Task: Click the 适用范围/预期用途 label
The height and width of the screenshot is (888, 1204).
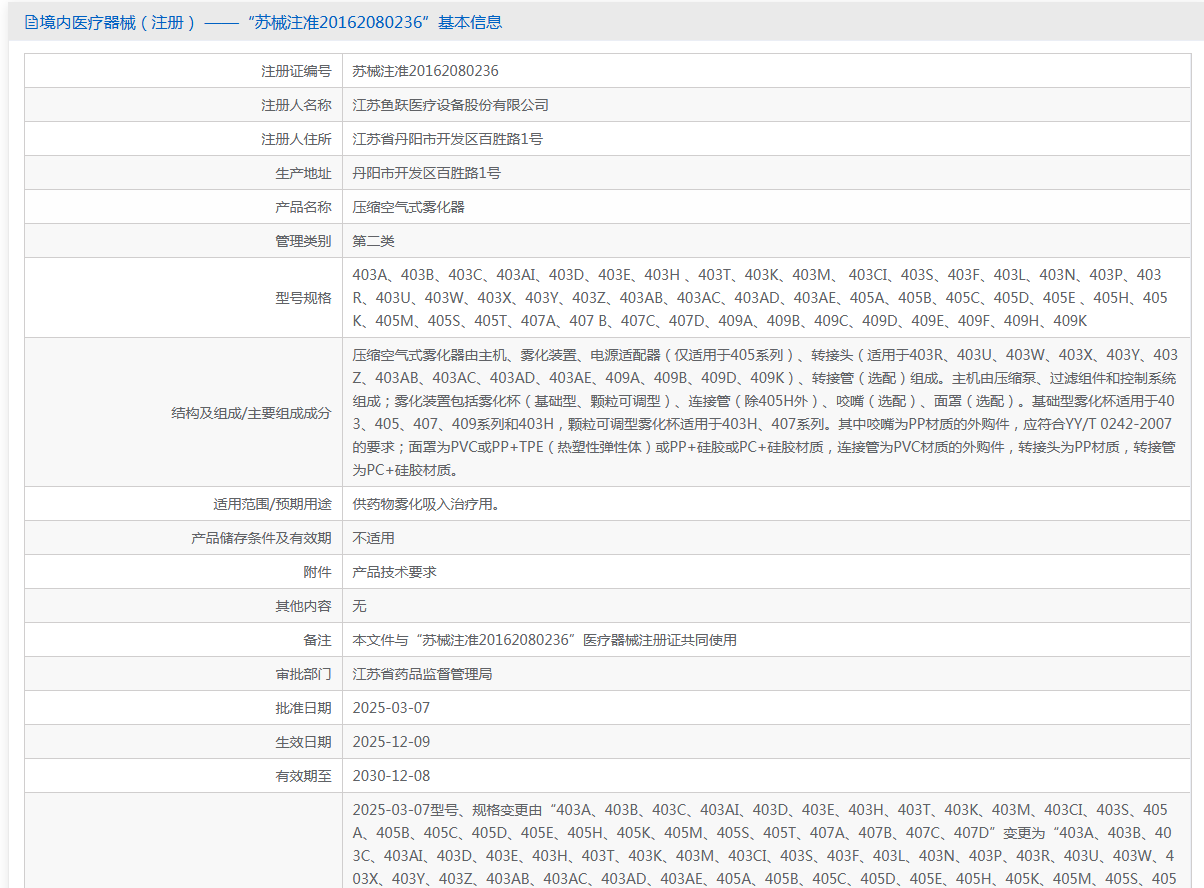Action: click(x=272, y=504)
